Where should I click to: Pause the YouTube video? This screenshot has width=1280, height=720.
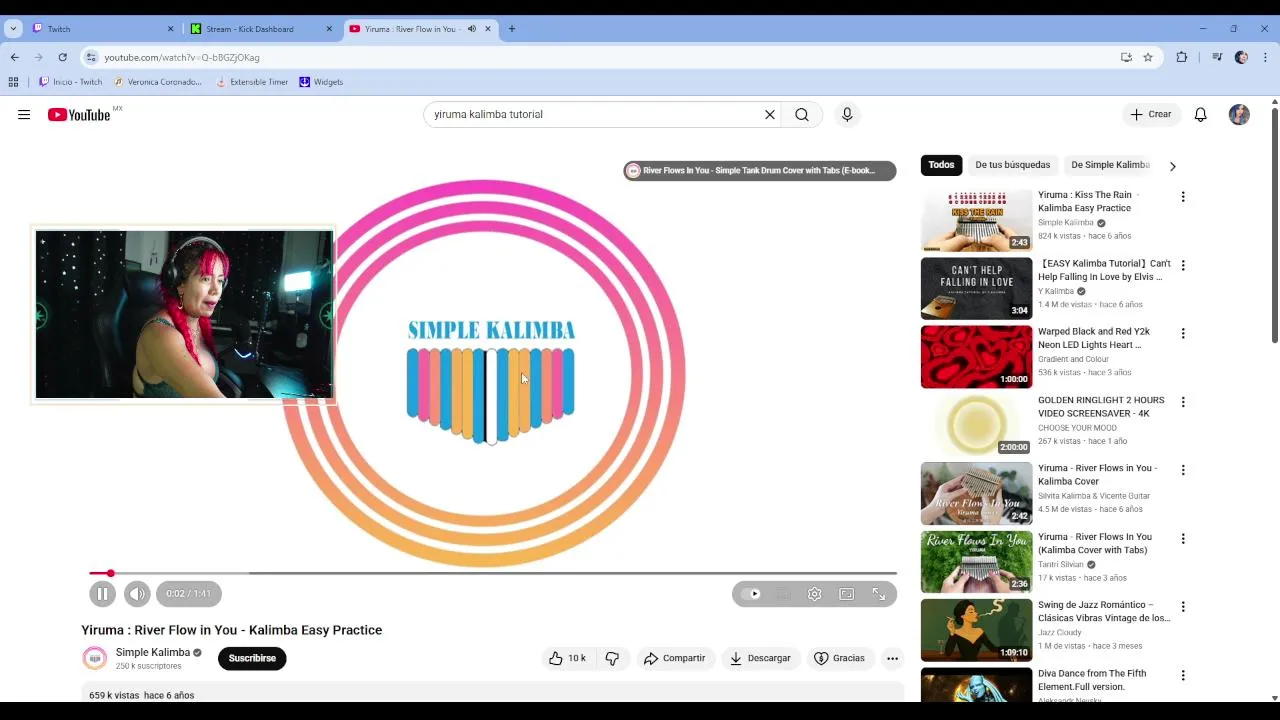[102, 594]
